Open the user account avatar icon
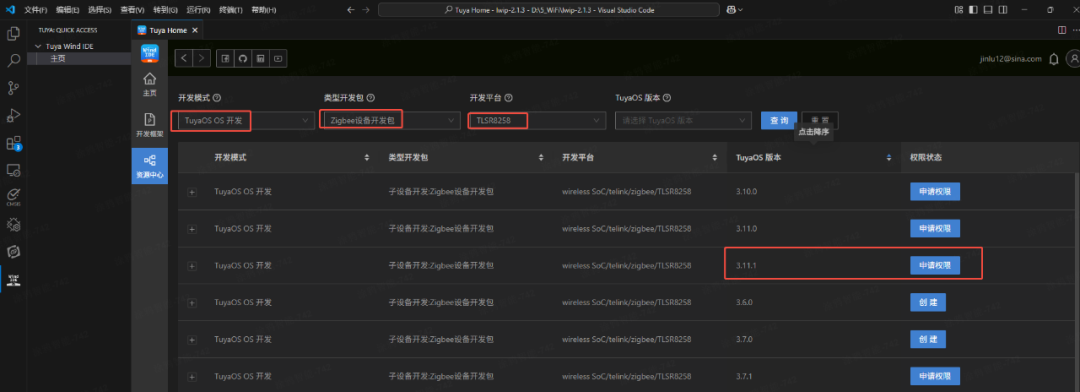This screenshot has height=392, width=1080. (x=1073, y=59)
